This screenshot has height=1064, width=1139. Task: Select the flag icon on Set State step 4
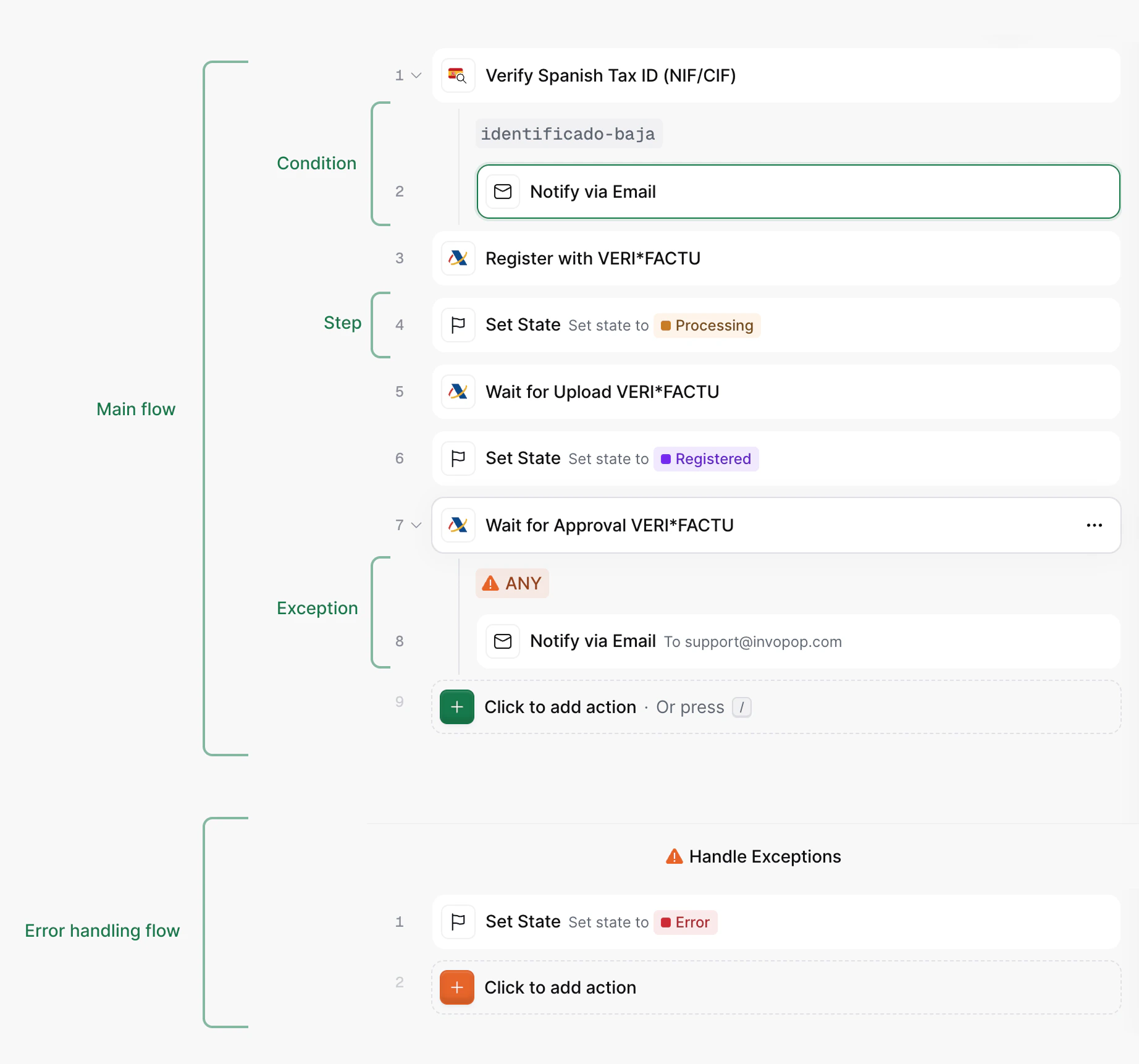(x=457, y=325)
